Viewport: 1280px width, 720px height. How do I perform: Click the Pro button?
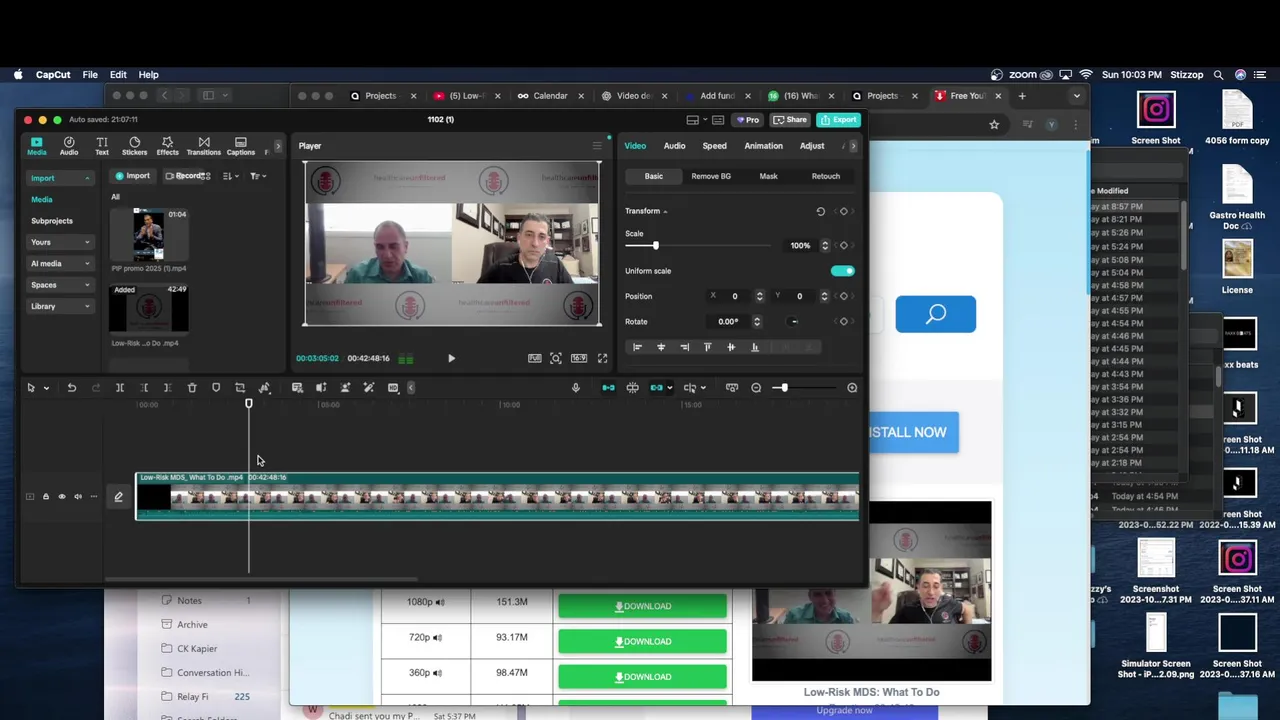pos(747,120)
